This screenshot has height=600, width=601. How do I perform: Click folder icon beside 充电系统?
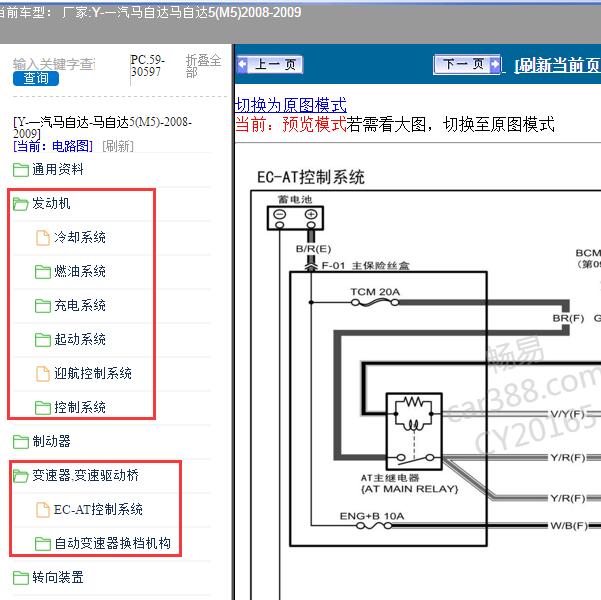[x=43, y=306]
